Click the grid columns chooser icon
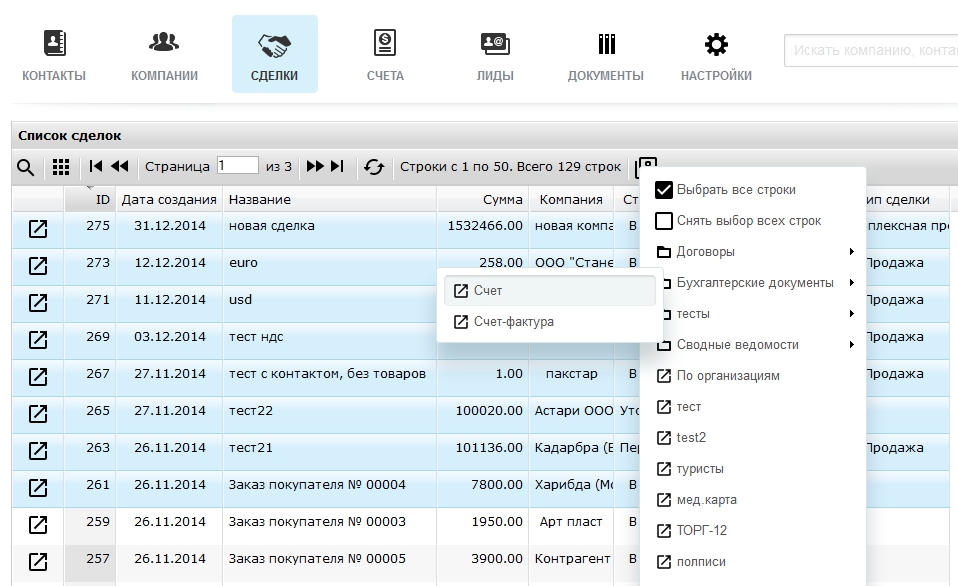Viewport: 958px width, 586px height. 61,167
